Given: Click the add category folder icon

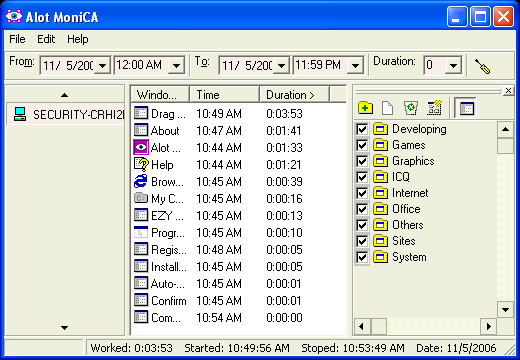Looking at the screenshot, I should point(365,108).
